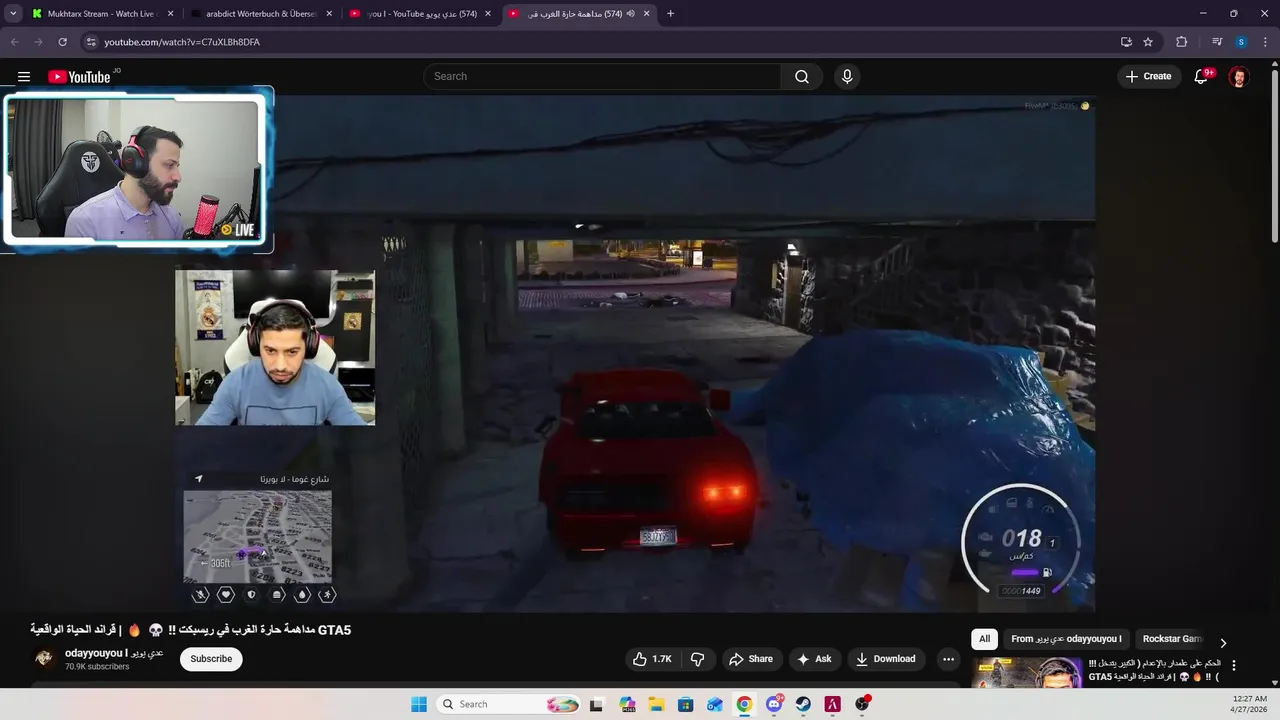
Task: Click the YouTube search magnifier button
Action: click(802, 77)
